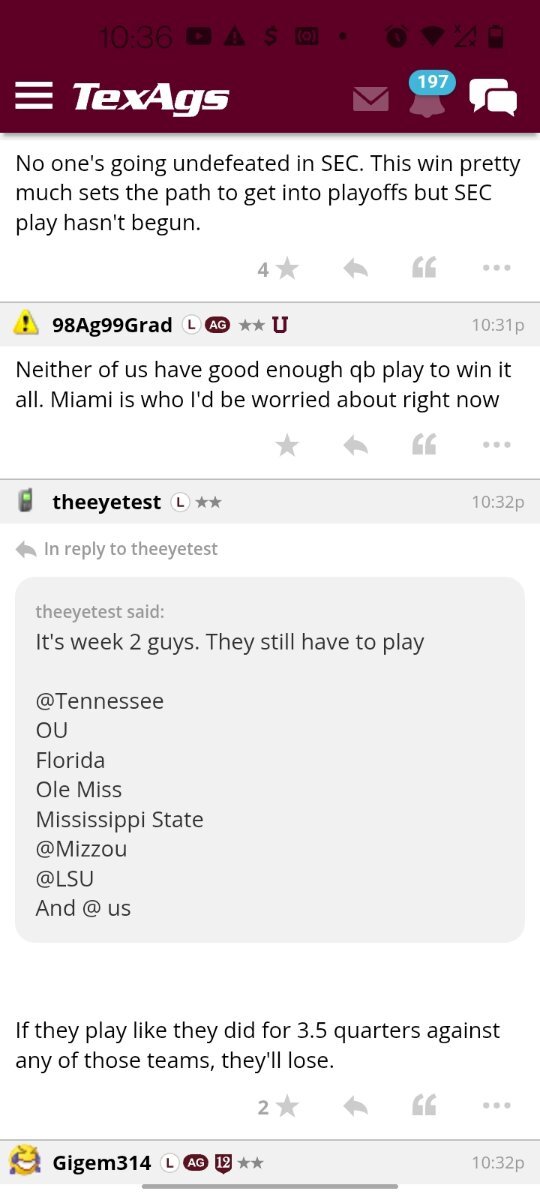540x1200 pixels.
Task: Go to the TexAgs home logo
Action: click(151, 97)
